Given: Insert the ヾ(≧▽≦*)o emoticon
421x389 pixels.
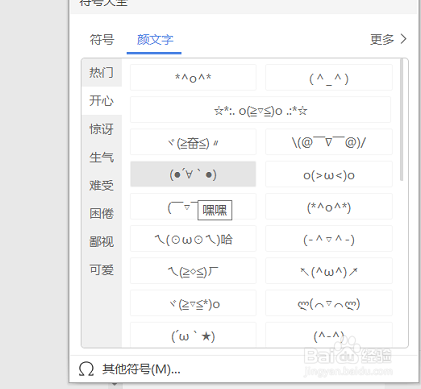Looking at the screenshot, I should (193, 303).
